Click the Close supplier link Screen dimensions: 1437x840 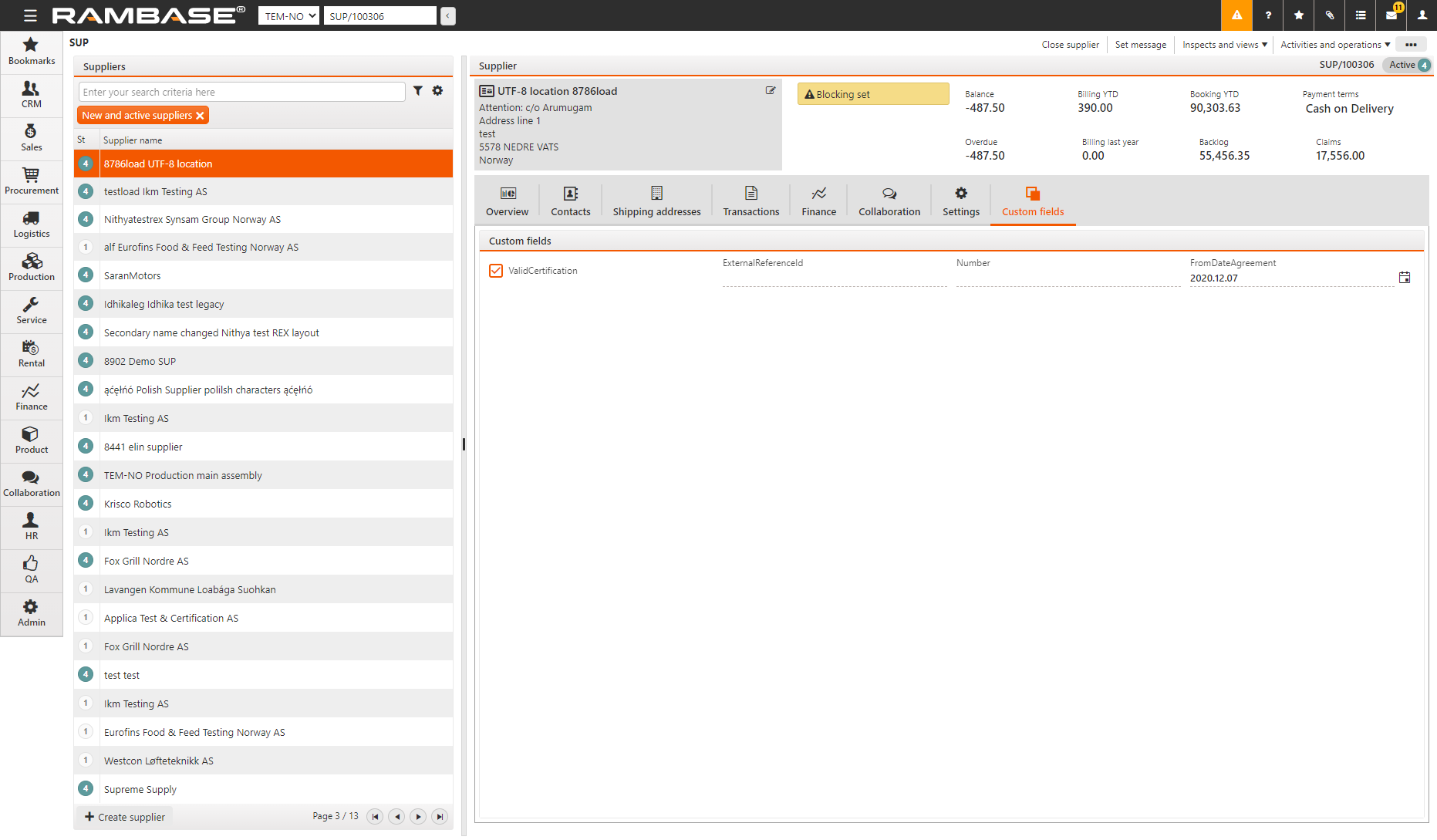[1070, 45]
